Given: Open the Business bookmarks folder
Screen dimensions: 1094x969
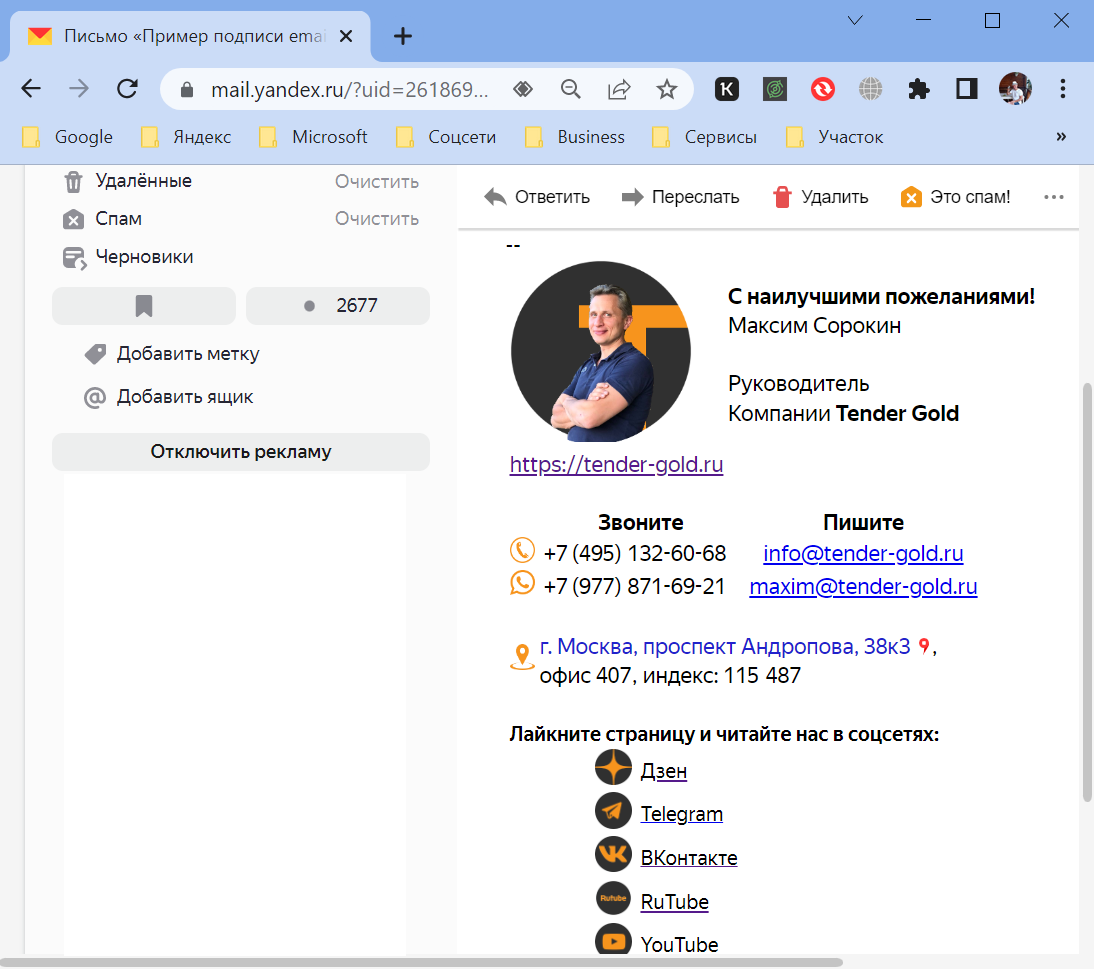Looking at the screenshot, I should tap(575, 137).
